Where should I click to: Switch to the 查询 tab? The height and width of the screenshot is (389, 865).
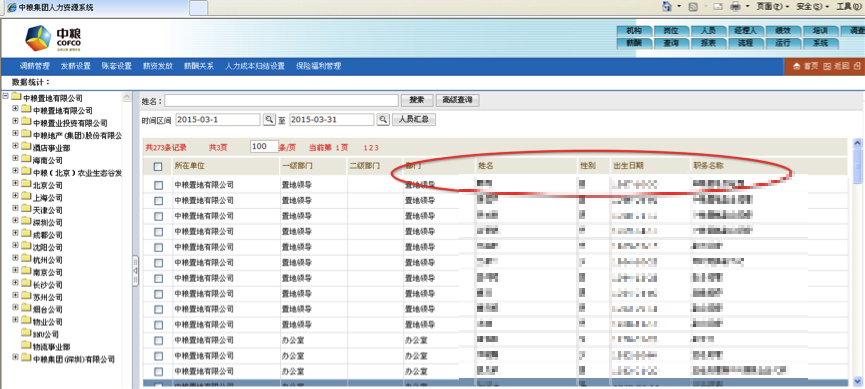[x=671, y=43]
